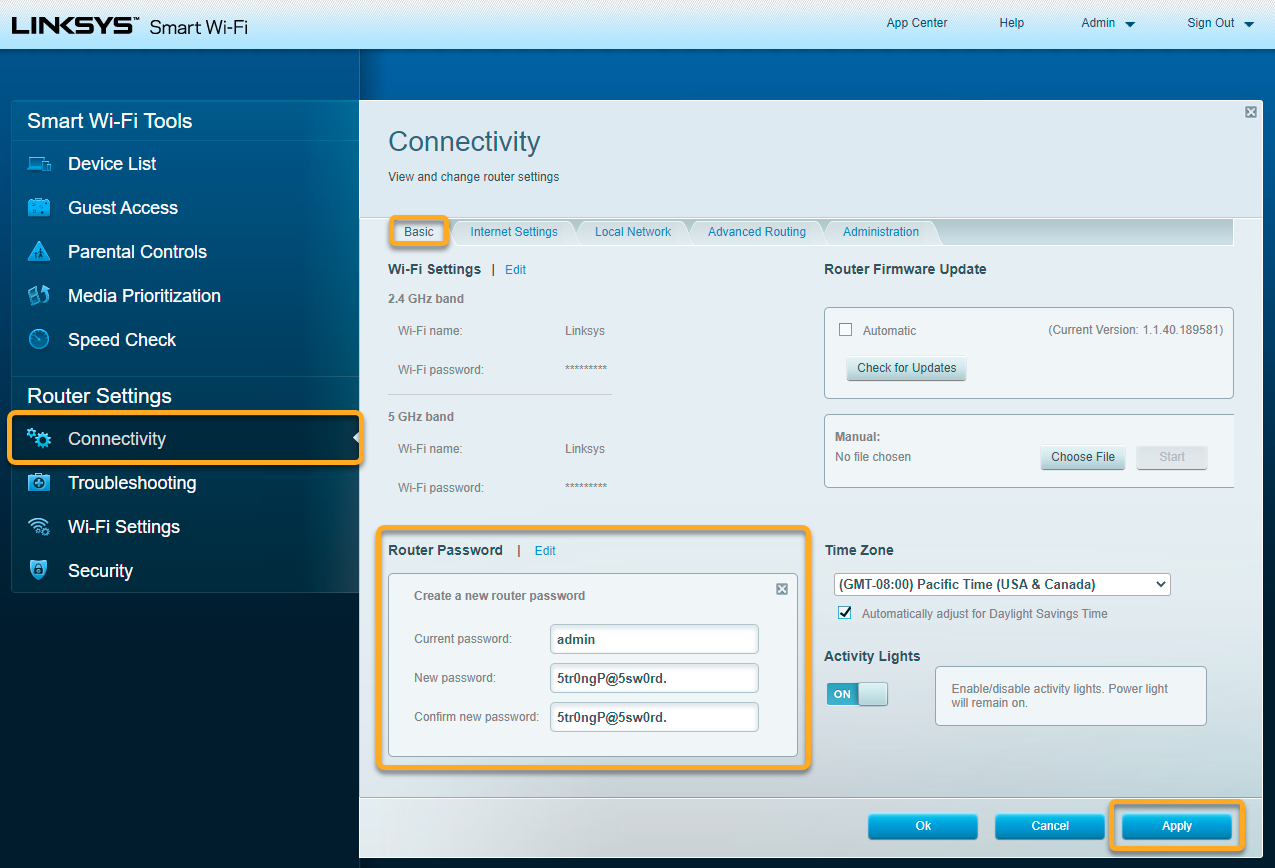Click the Device List icon in sidebar

pyautogui.click(x=39, y=164)
